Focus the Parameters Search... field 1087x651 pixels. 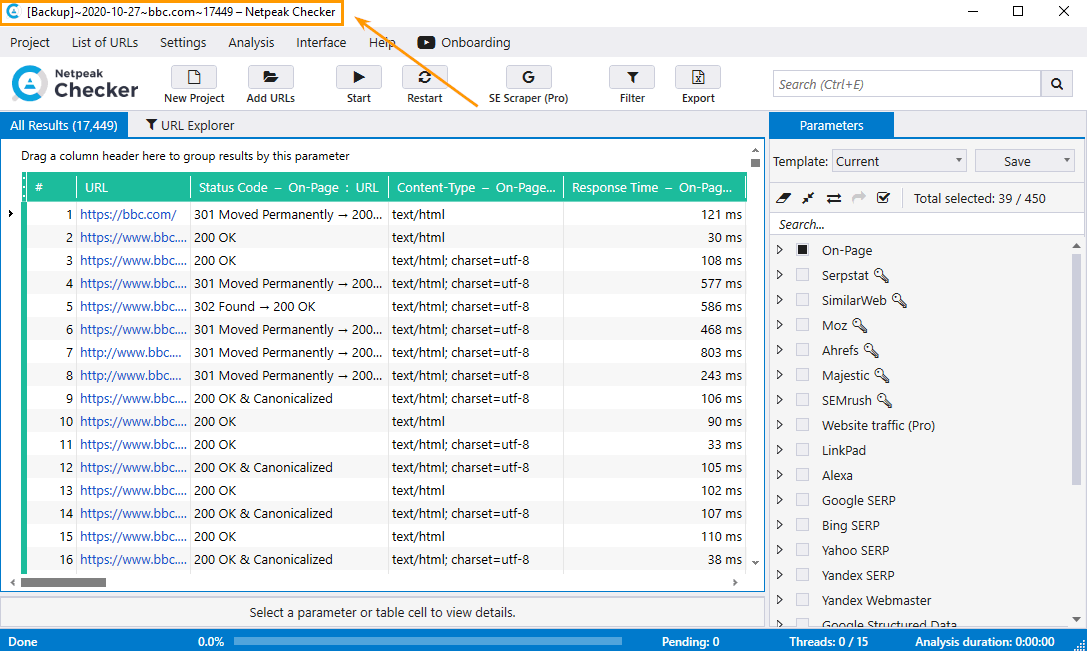(927, 224)
